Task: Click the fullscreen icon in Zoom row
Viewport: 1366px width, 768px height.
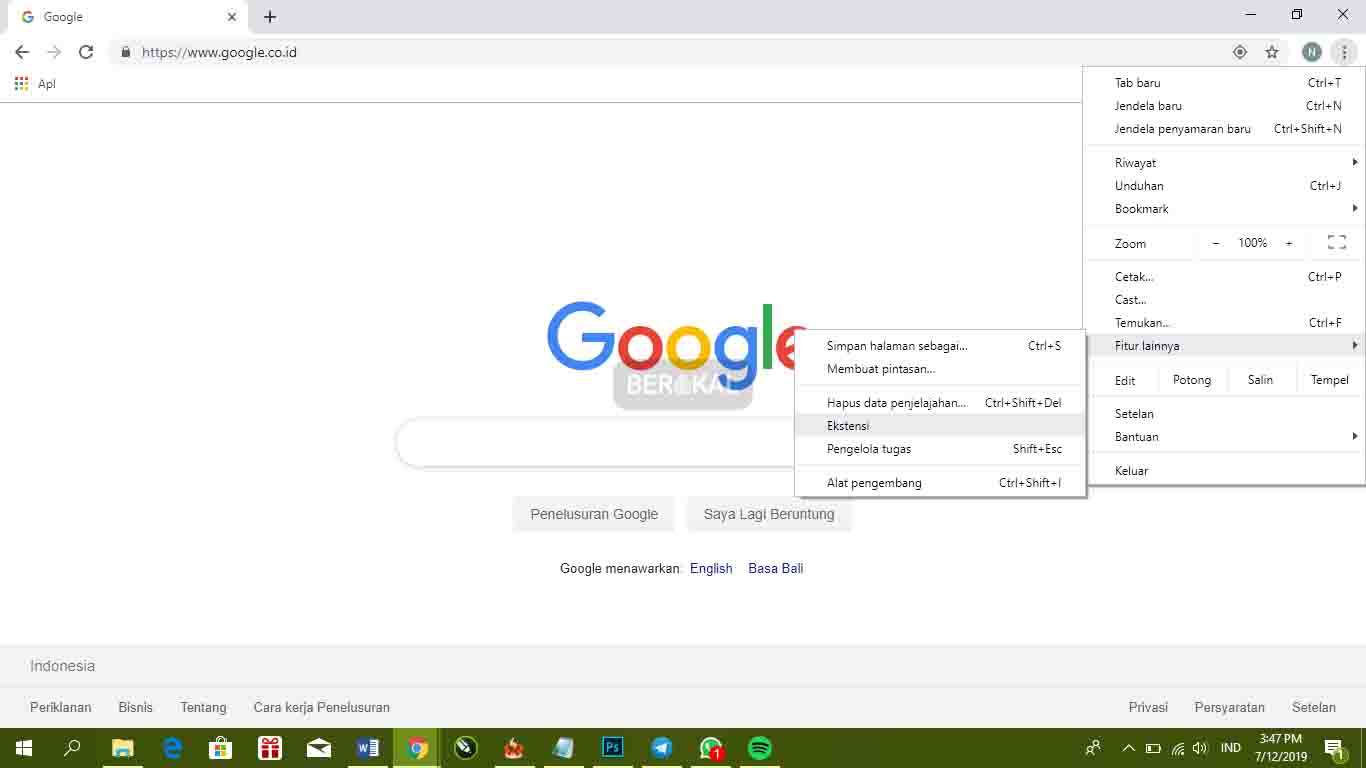Action: point(1337,243)
